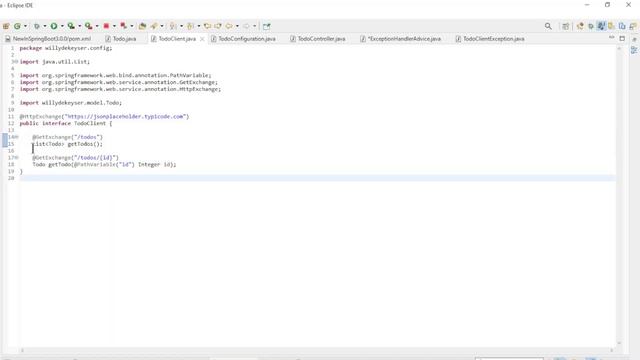Image resolution: width=640 pixels, height=360 pixels.
Task: Open the TodoController.java tab
Action: [x=318, y=39]
